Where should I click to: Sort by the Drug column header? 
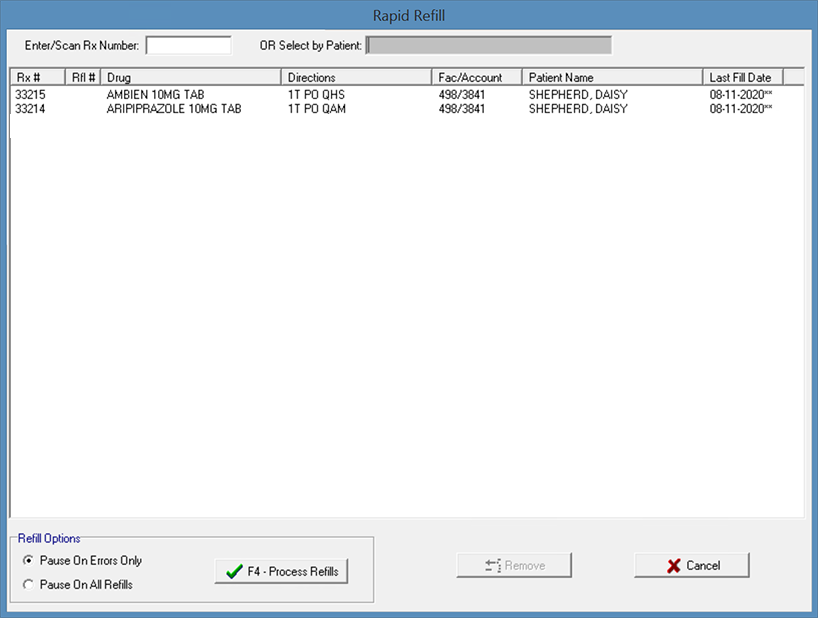(x=191, y=77)
